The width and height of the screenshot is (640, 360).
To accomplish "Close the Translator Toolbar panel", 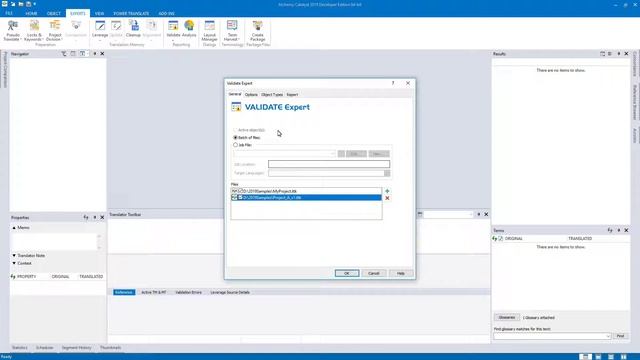I will coord(486,214).
